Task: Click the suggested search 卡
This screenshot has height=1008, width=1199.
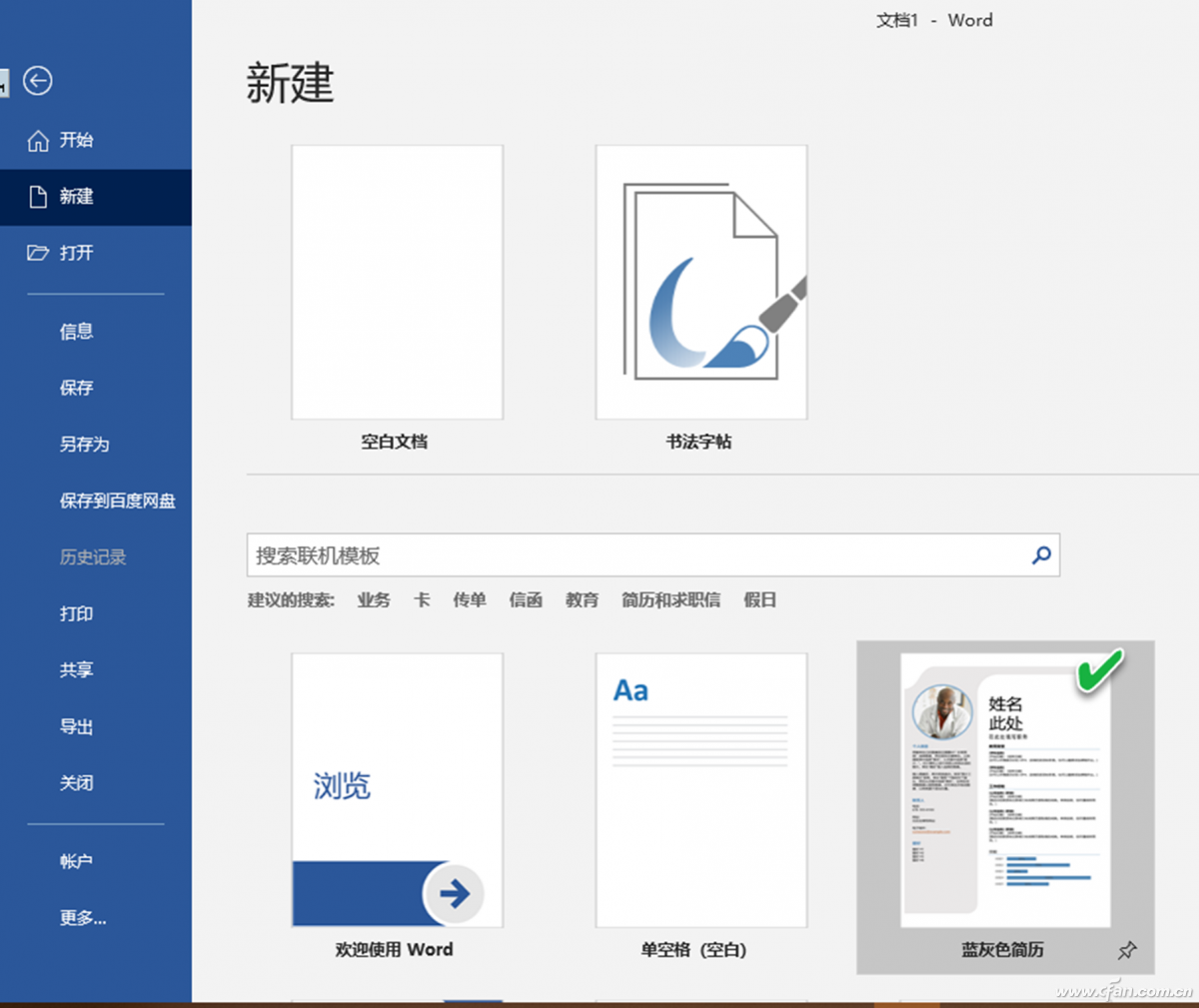Action: click(422, 600)
